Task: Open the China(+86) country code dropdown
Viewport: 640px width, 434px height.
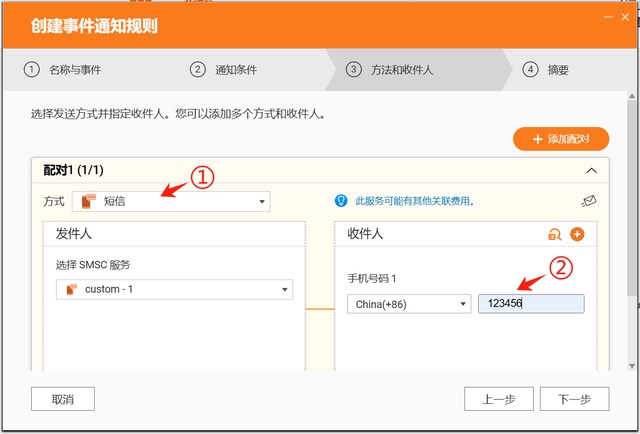Action: click(409, 304)
